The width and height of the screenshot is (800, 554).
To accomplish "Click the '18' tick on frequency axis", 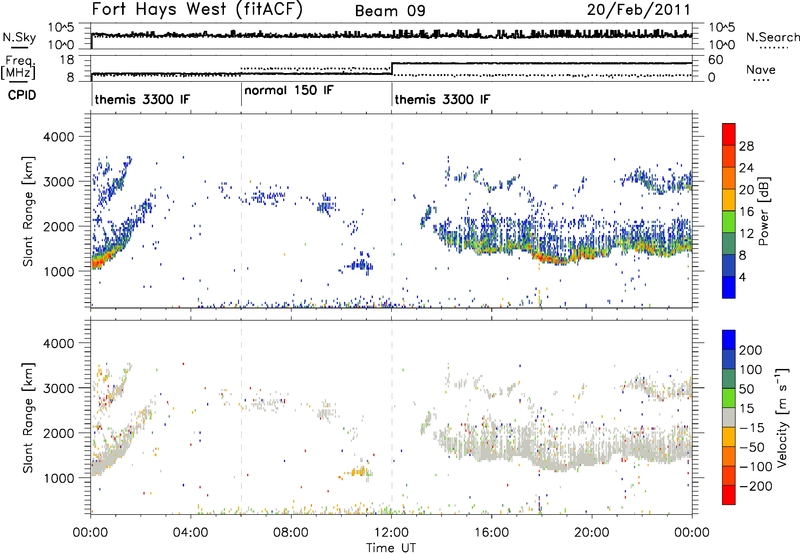I will pyautogui.click(x=67, y=60).
